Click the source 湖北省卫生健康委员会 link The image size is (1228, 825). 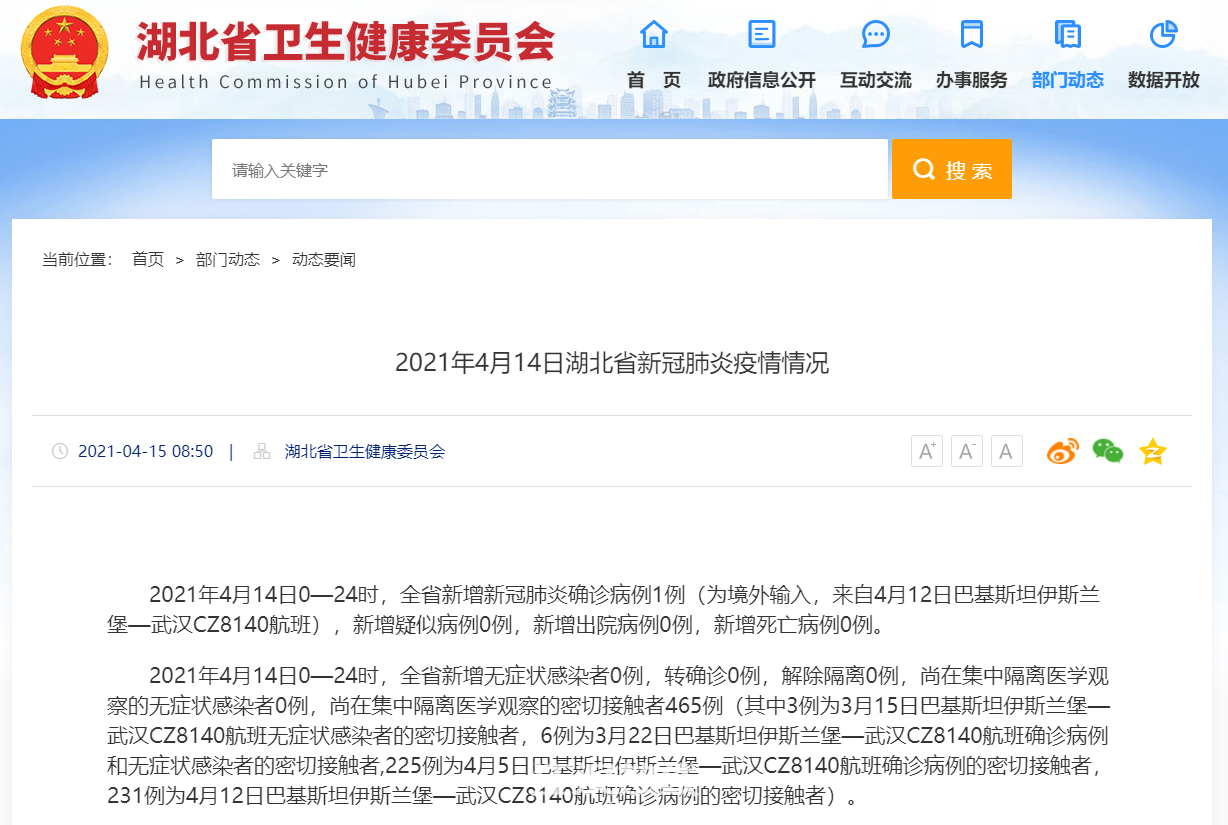(x=365, y=451)
